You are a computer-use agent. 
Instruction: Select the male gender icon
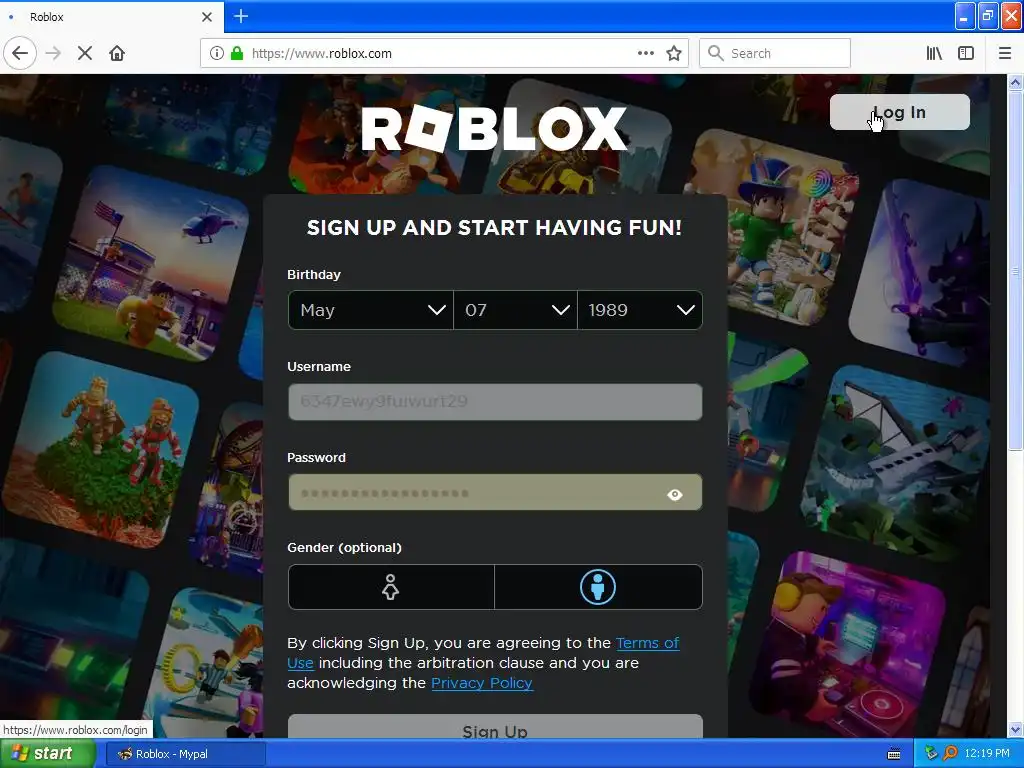coord(598,587)
